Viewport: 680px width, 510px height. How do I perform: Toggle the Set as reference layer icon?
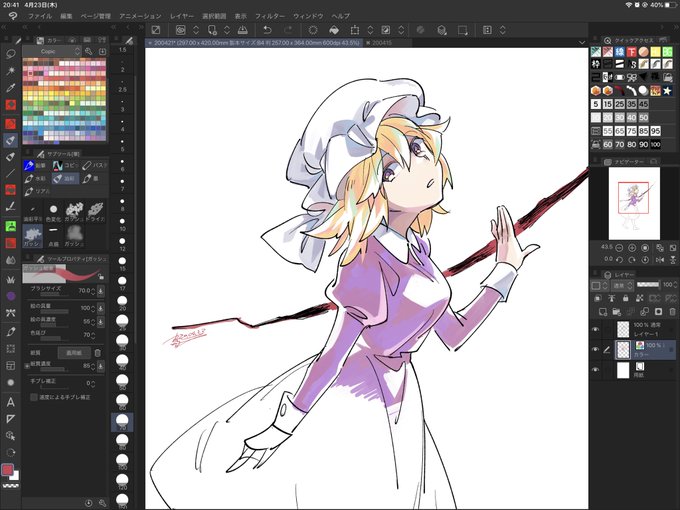tap(611, 298)
